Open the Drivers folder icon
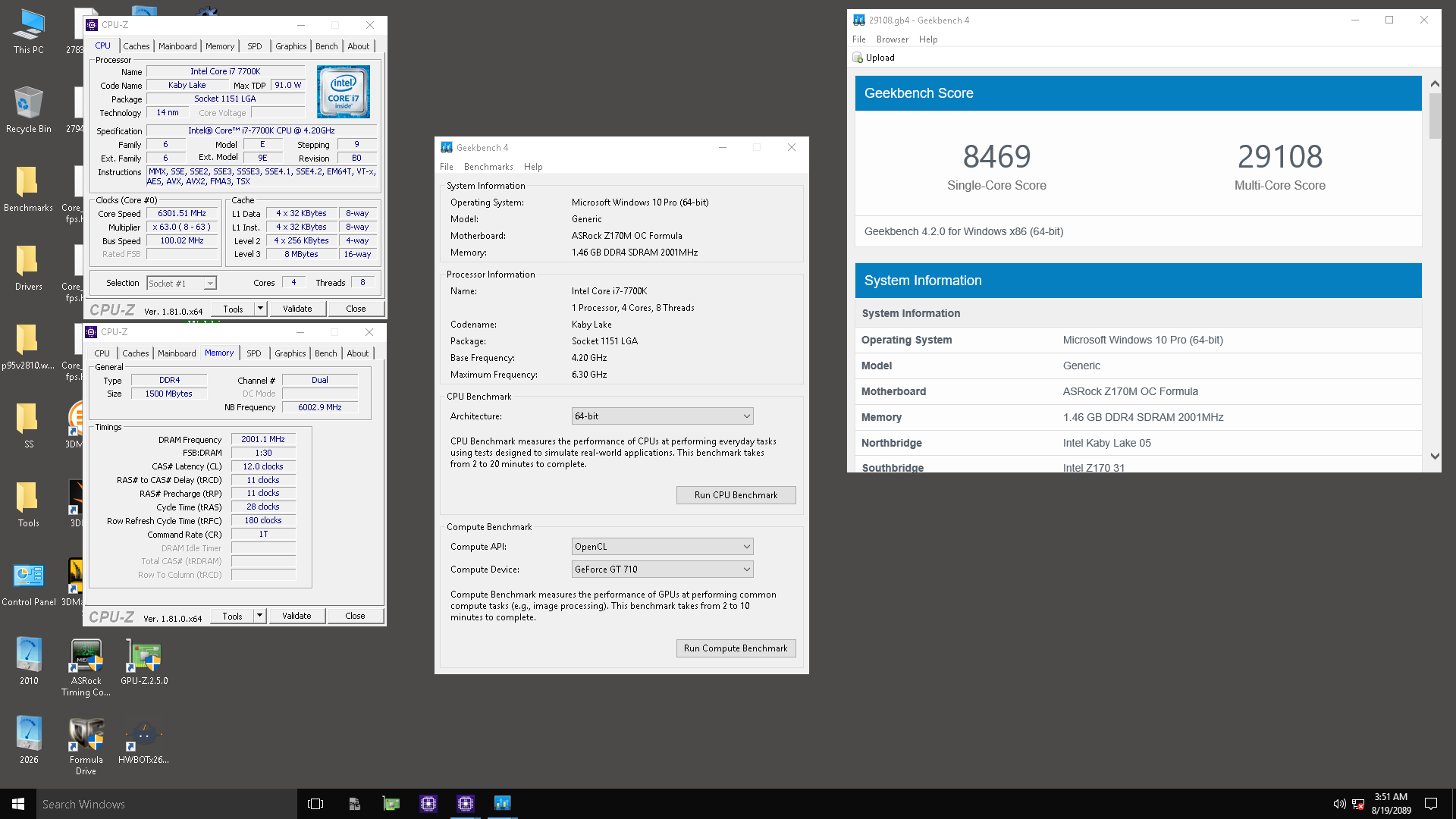Image resolution: width=1456 pixels, height=819 pixels. [28, 268]
